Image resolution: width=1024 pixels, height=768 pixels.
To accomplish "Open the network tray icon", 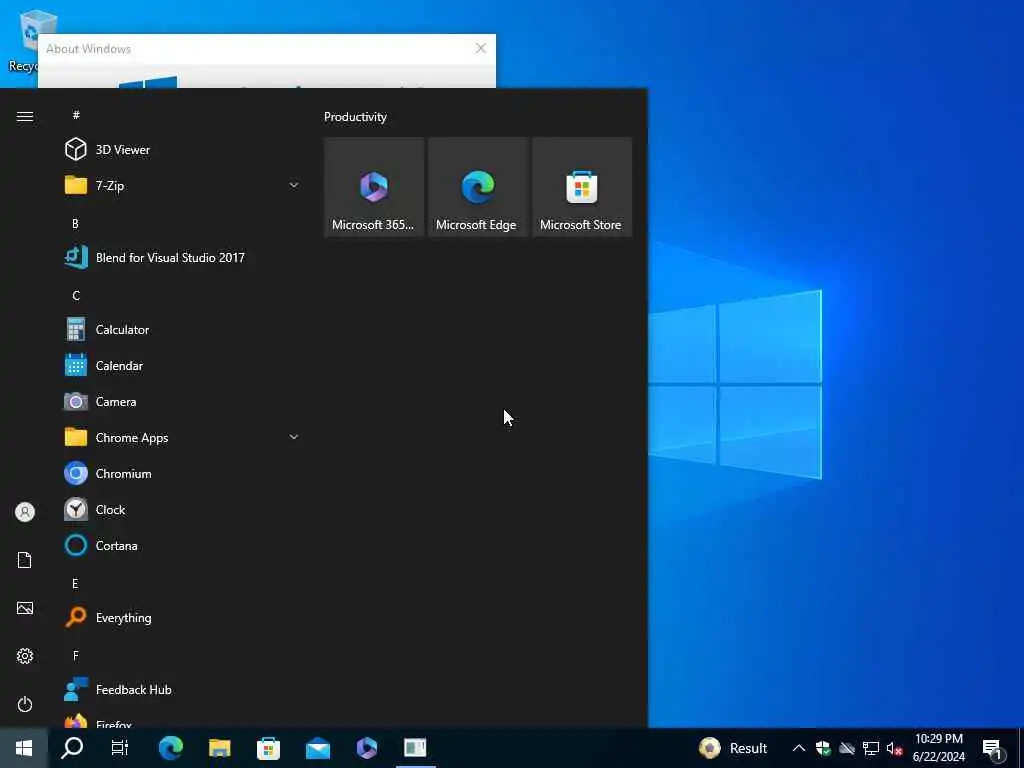I will 871,748.
